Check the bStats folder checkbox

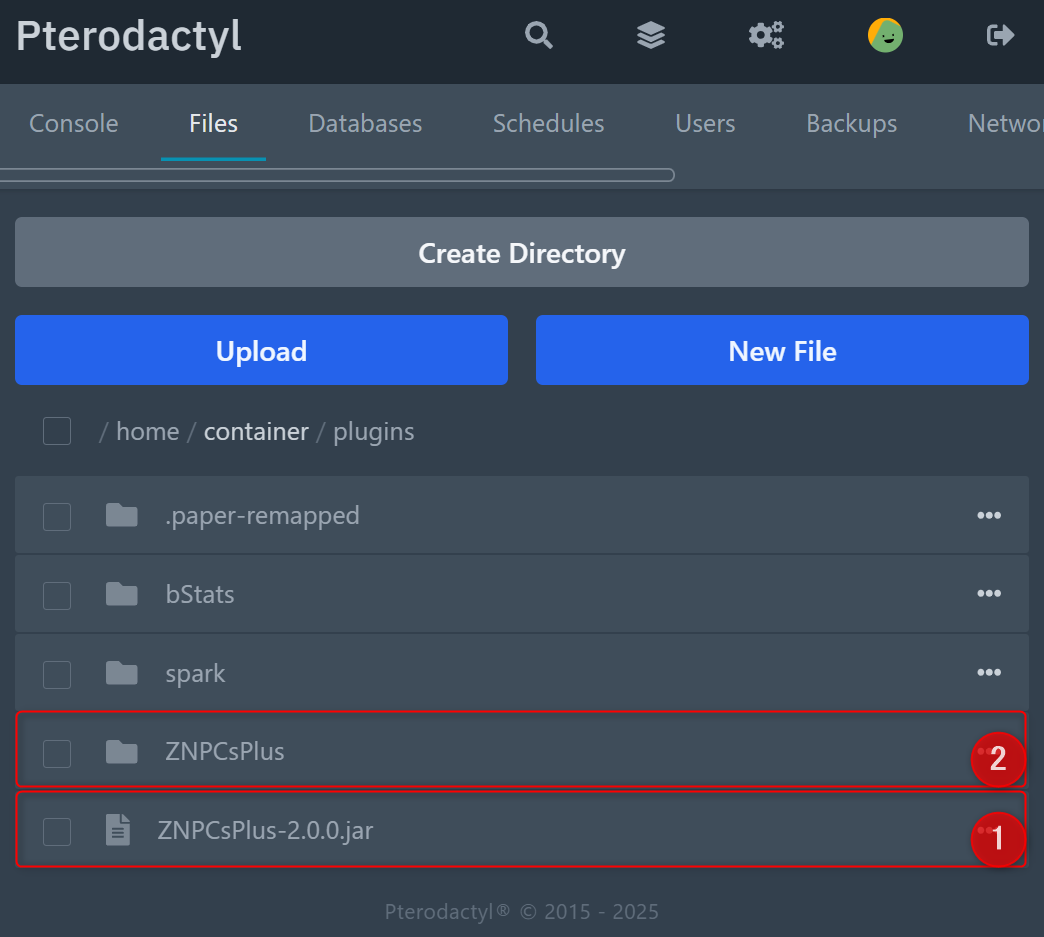57,594
